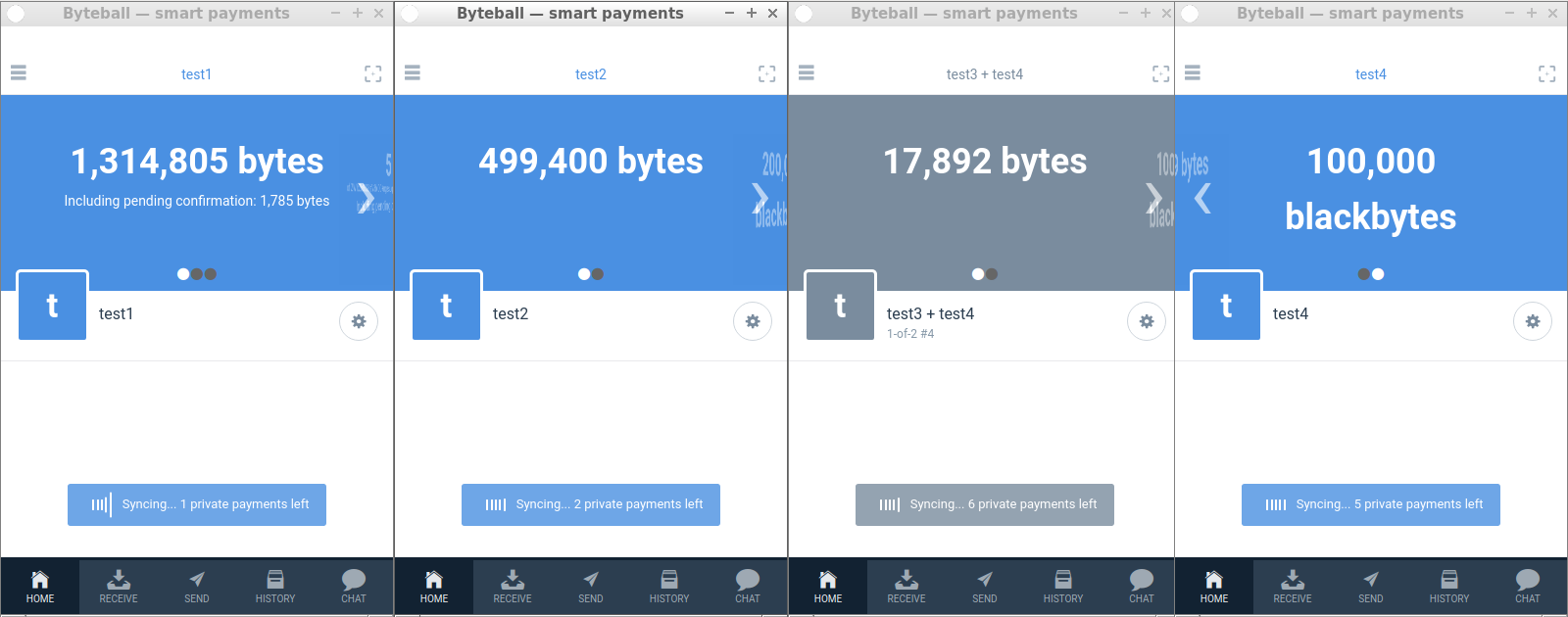This screenshot has height=617, width=1568.
Task: Click the blue "t" avatar of wallet test1
Action: pos(53,306)
